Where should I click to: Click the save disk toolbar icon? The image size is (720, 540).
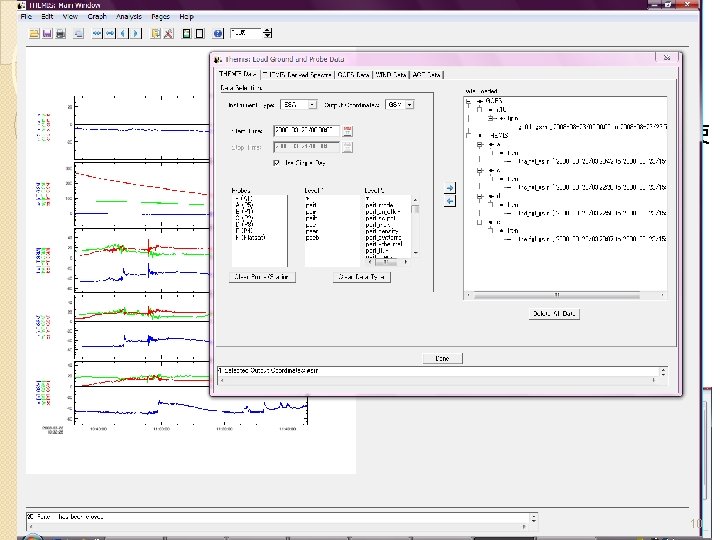click(46, 33)
